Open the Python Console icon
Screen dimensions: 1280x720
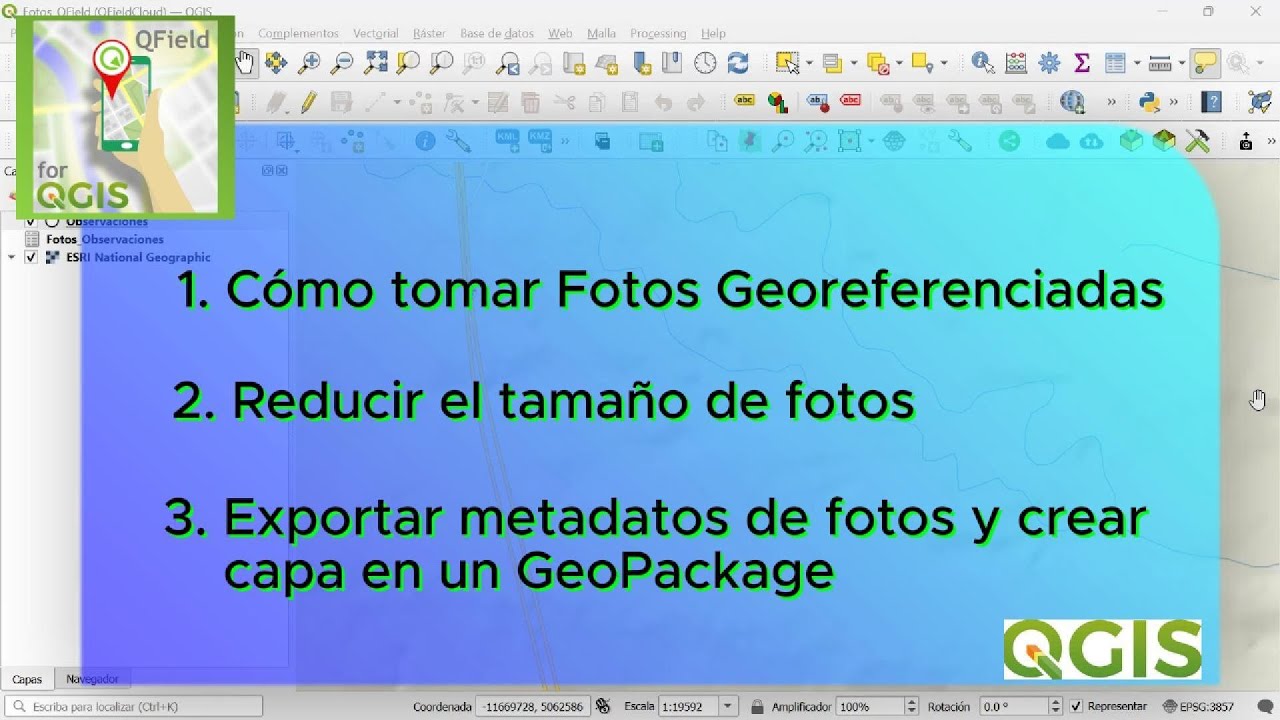point(1149,101)
